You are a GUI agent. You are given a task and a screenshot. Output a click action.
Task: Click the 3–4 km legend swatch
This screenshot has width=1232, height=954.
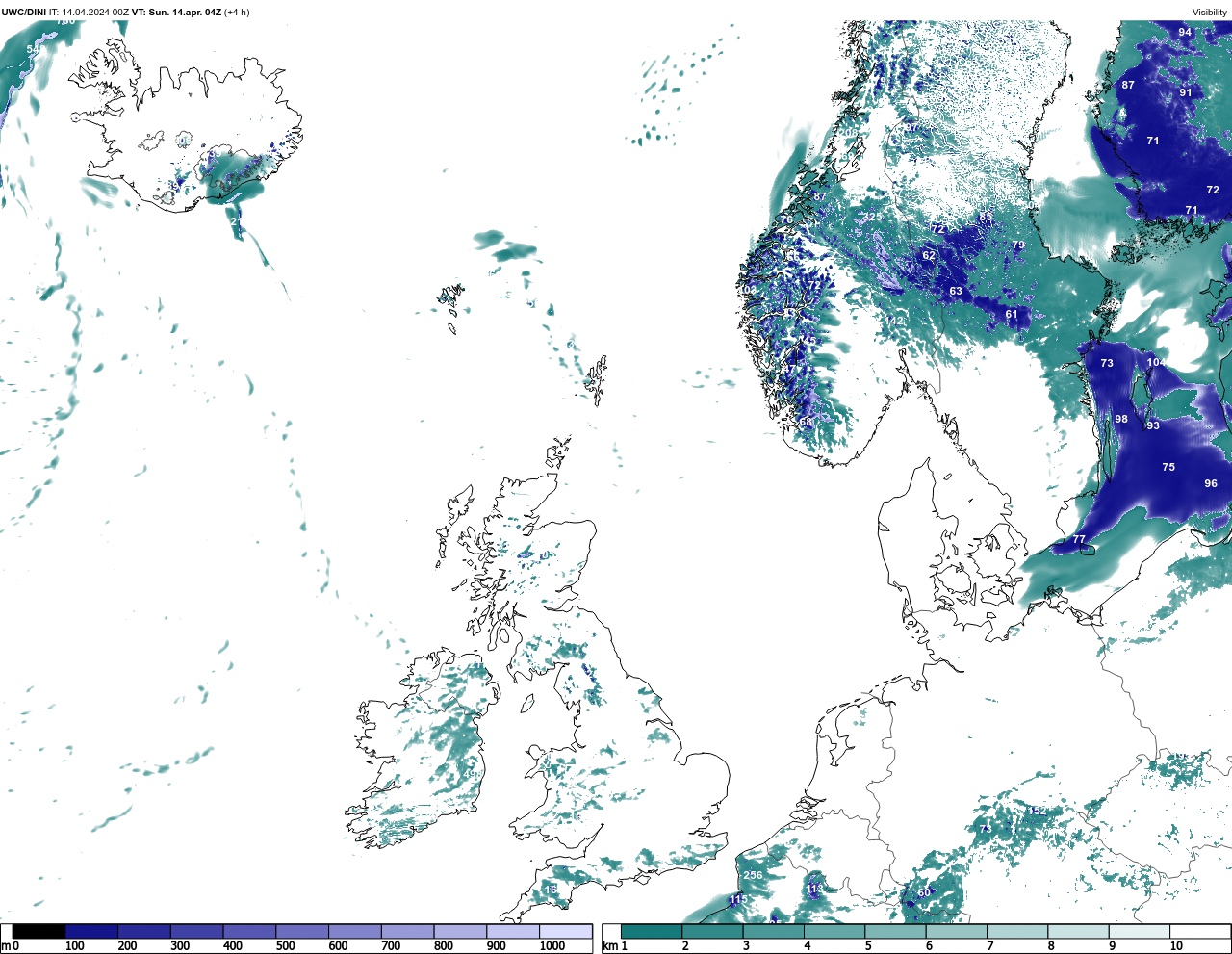pos(773,931)
